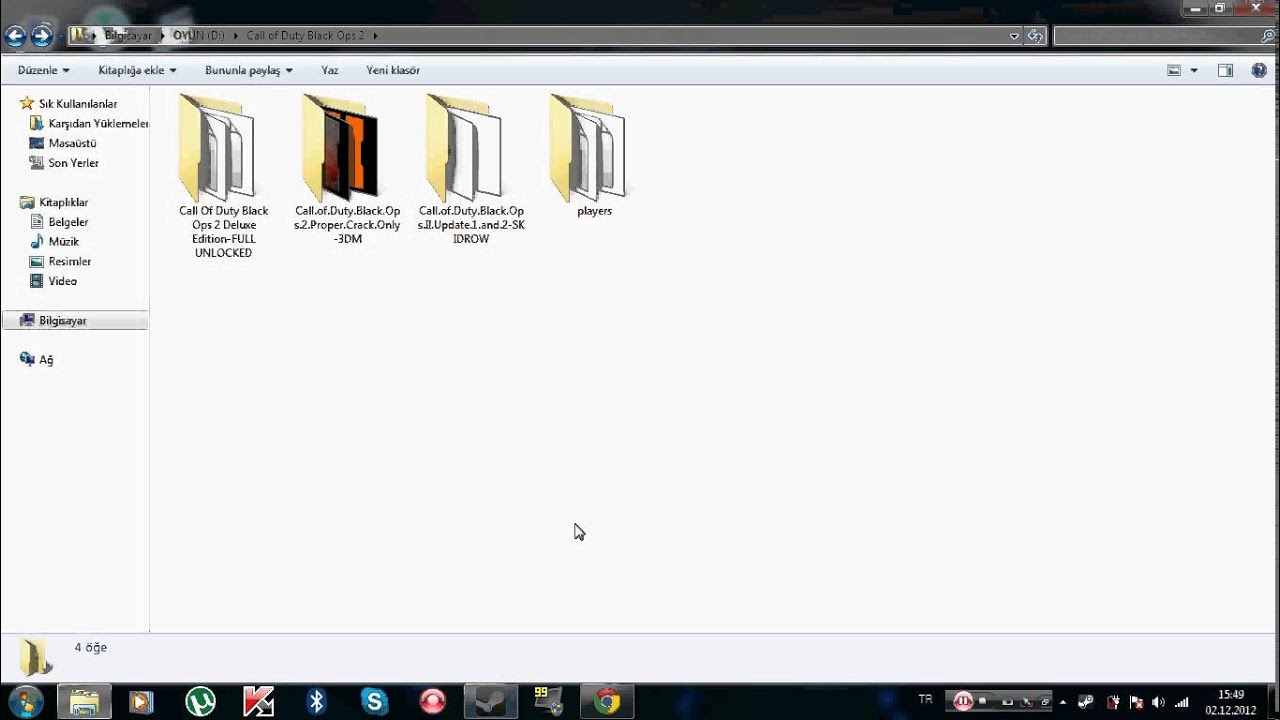Click the power plug battery tray icon

[1112, 702]
